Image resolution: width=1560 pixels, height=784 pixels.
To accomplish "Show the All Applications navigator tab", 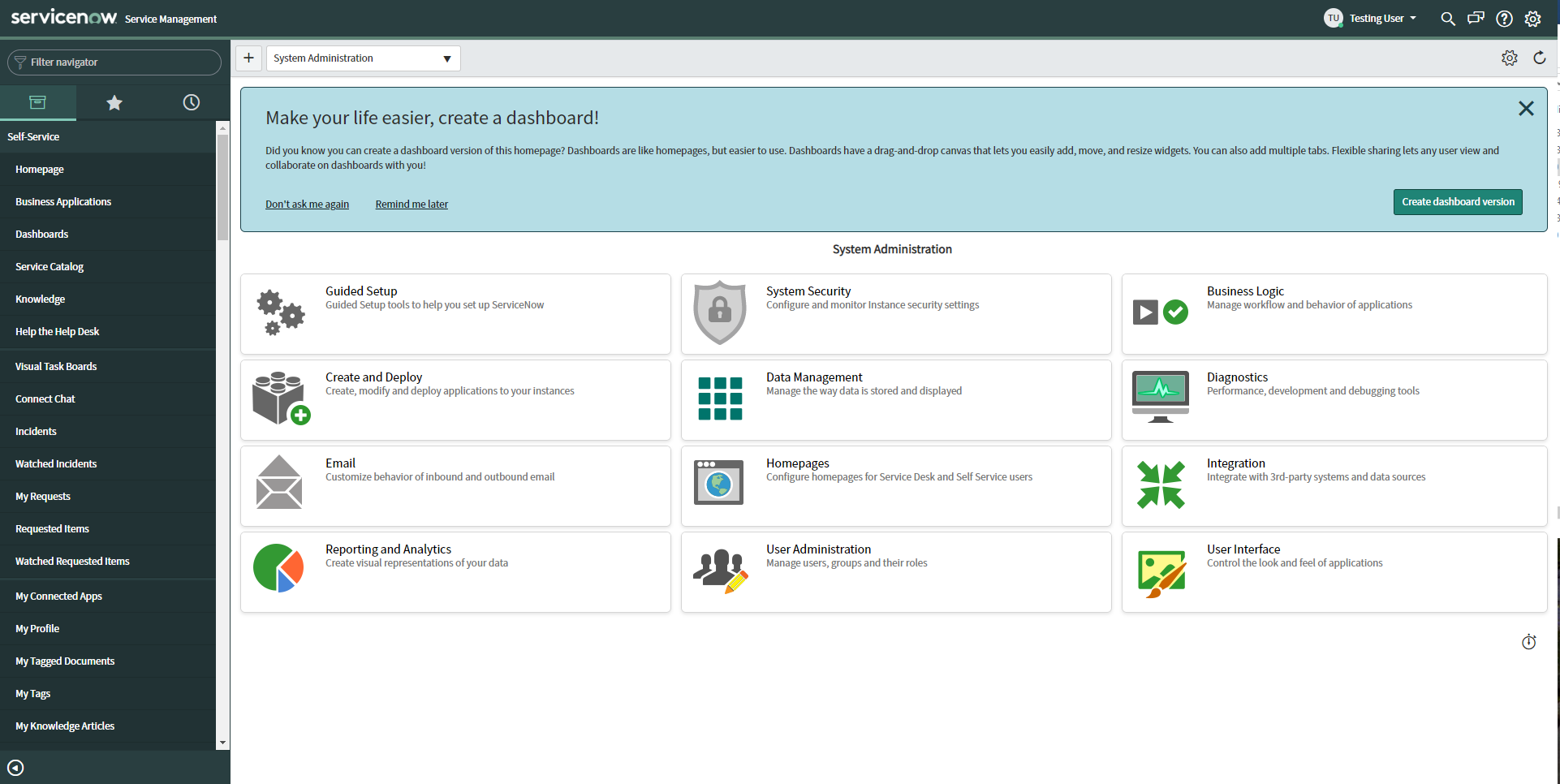I will point(38,102).
